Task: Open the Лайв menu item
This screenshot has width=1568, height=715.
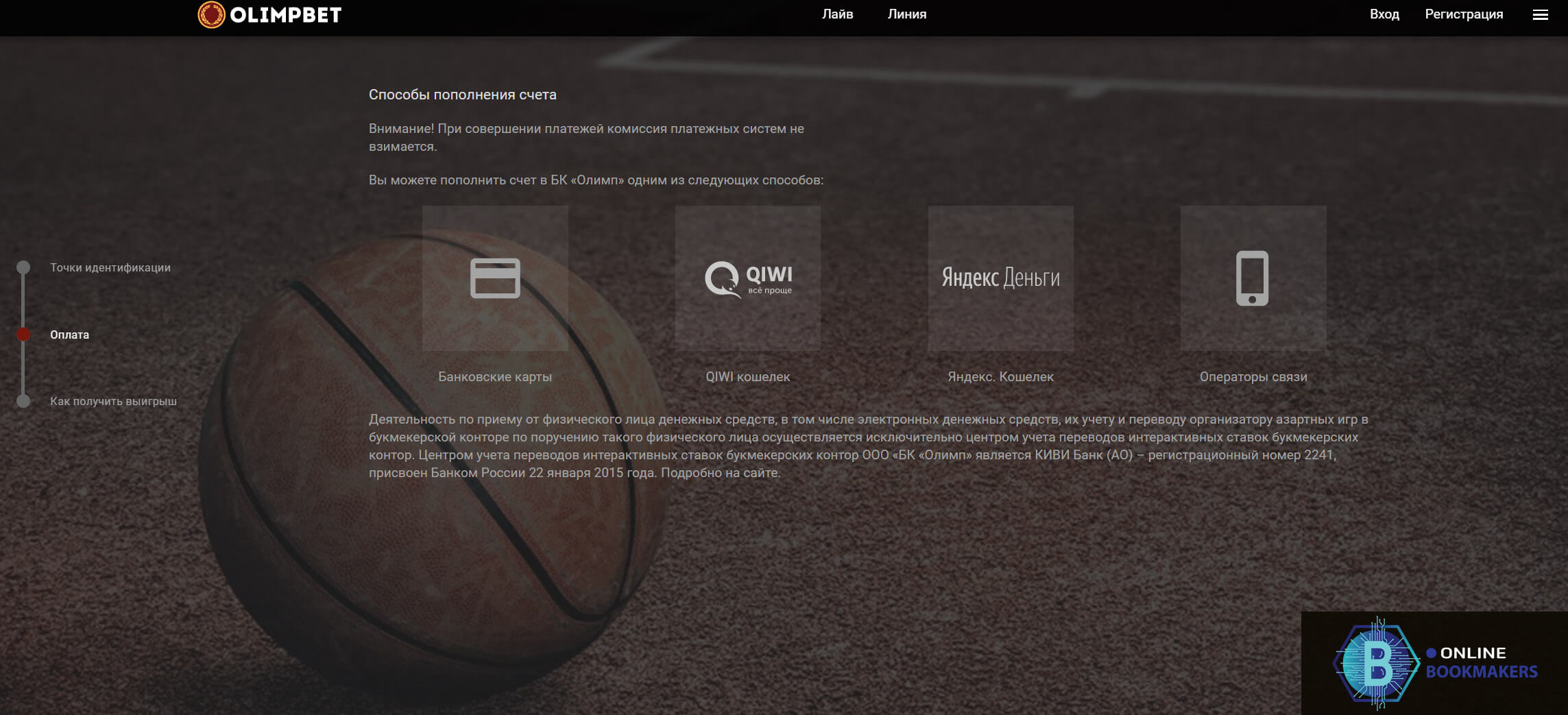Action: coord(837,14)
